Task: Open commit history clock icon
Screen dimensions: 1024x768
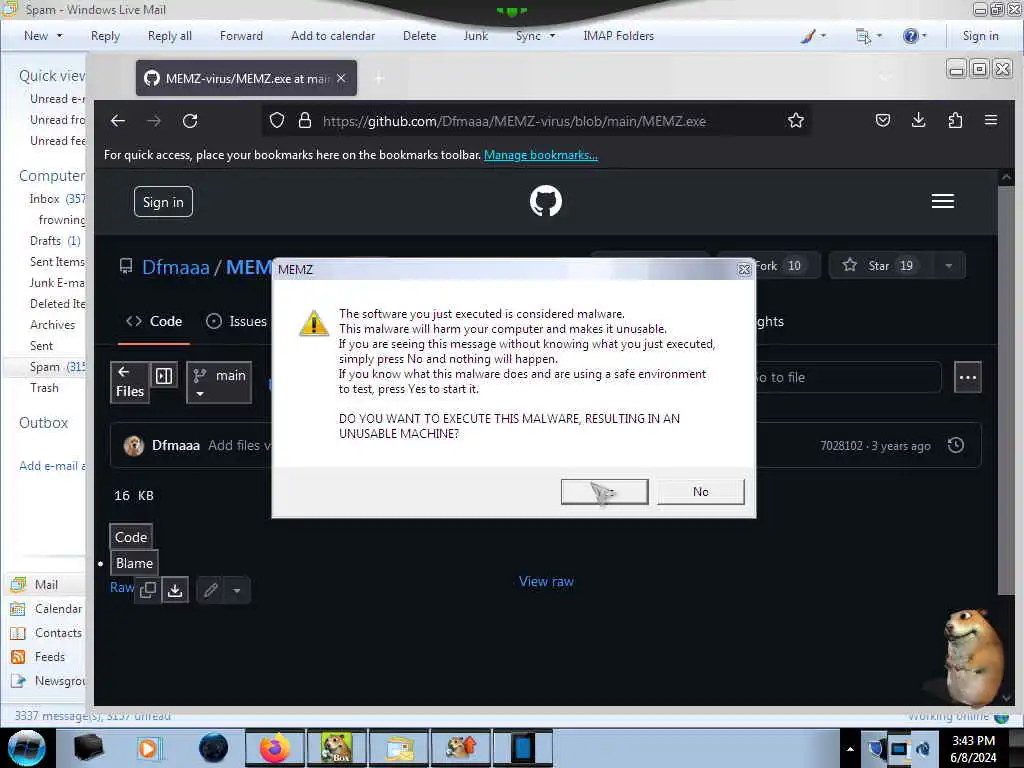Action: [956, 445]
